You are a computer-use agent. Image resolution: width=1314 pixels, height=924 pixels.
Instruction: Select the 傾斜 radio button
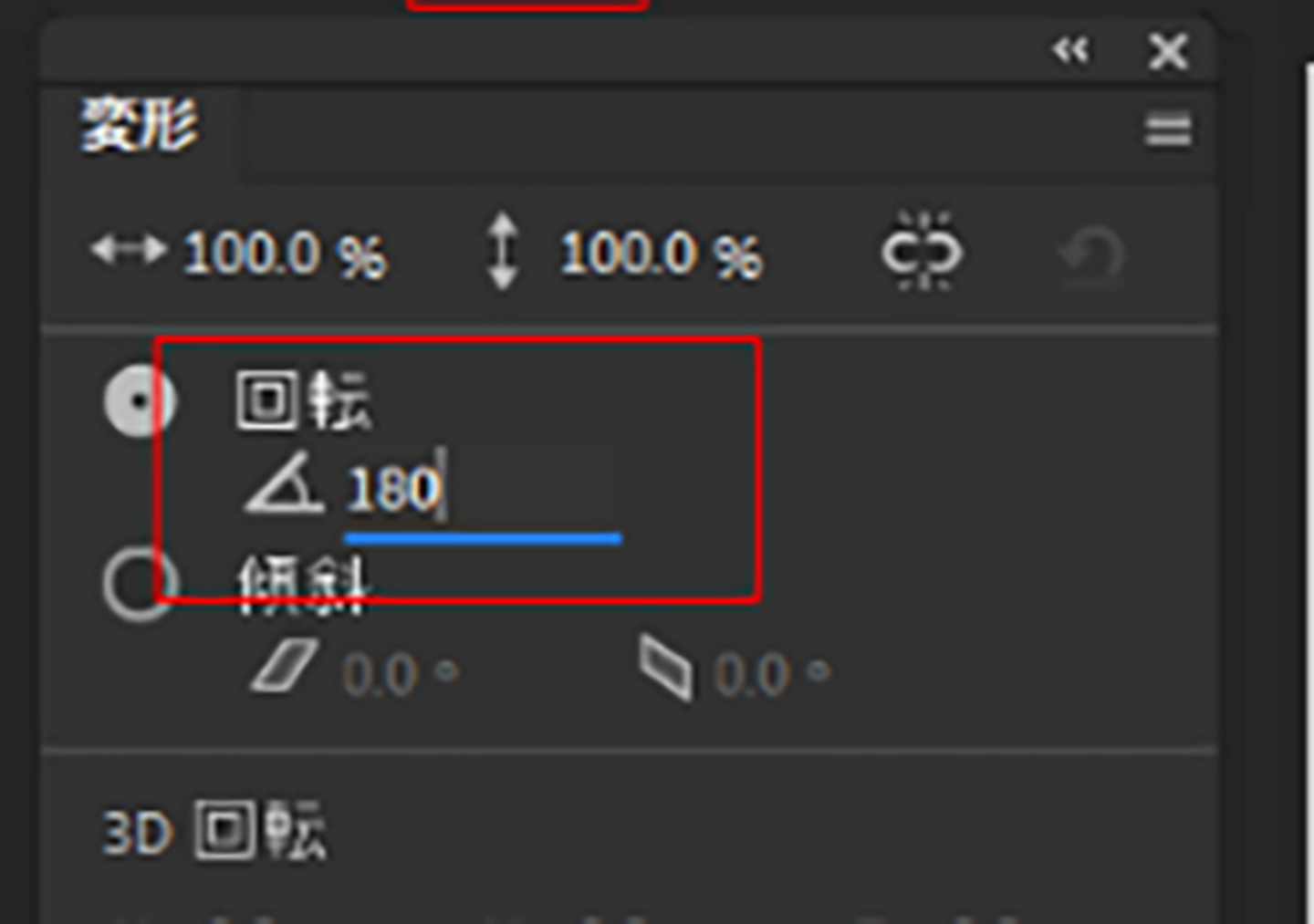click(x=138, y=584)
